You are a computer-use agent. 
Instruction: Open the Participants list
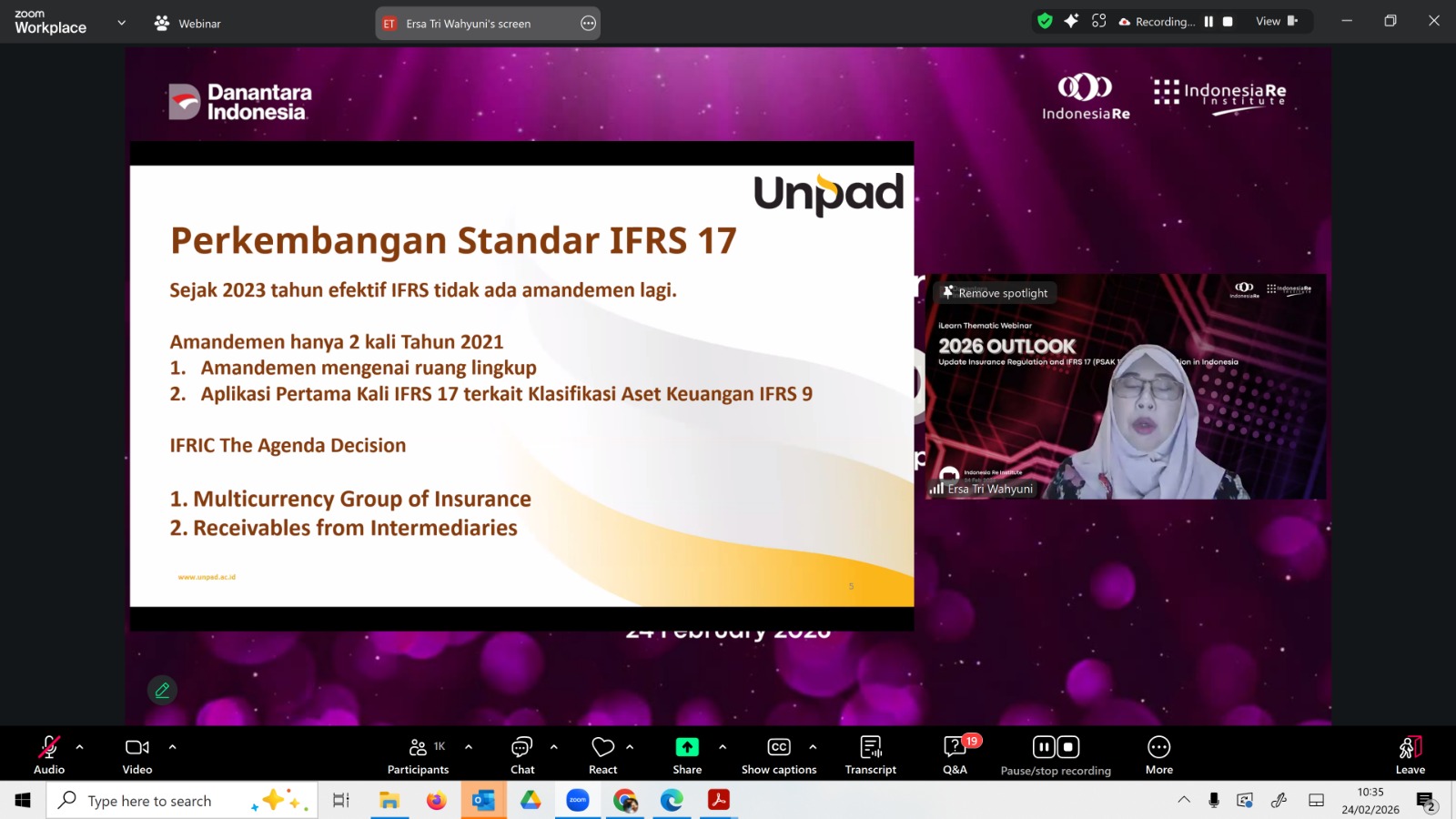pyautogui.click(x=418, y=754)
